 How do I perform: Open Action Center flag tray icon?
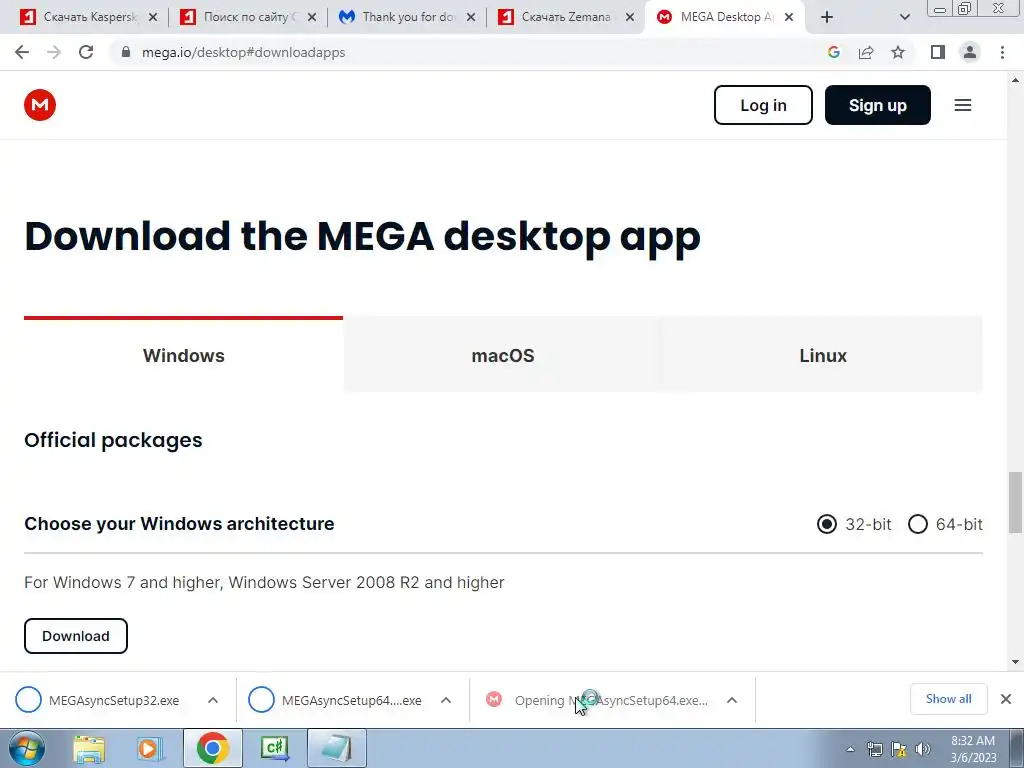[x=899, y=749]
